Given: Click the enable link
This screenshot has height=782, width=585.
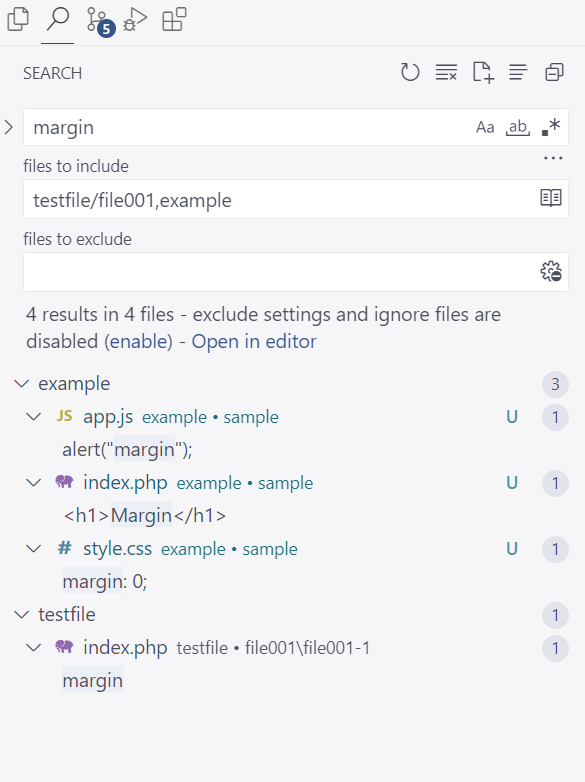Looking at the screenshot, I should pos(139,342).
